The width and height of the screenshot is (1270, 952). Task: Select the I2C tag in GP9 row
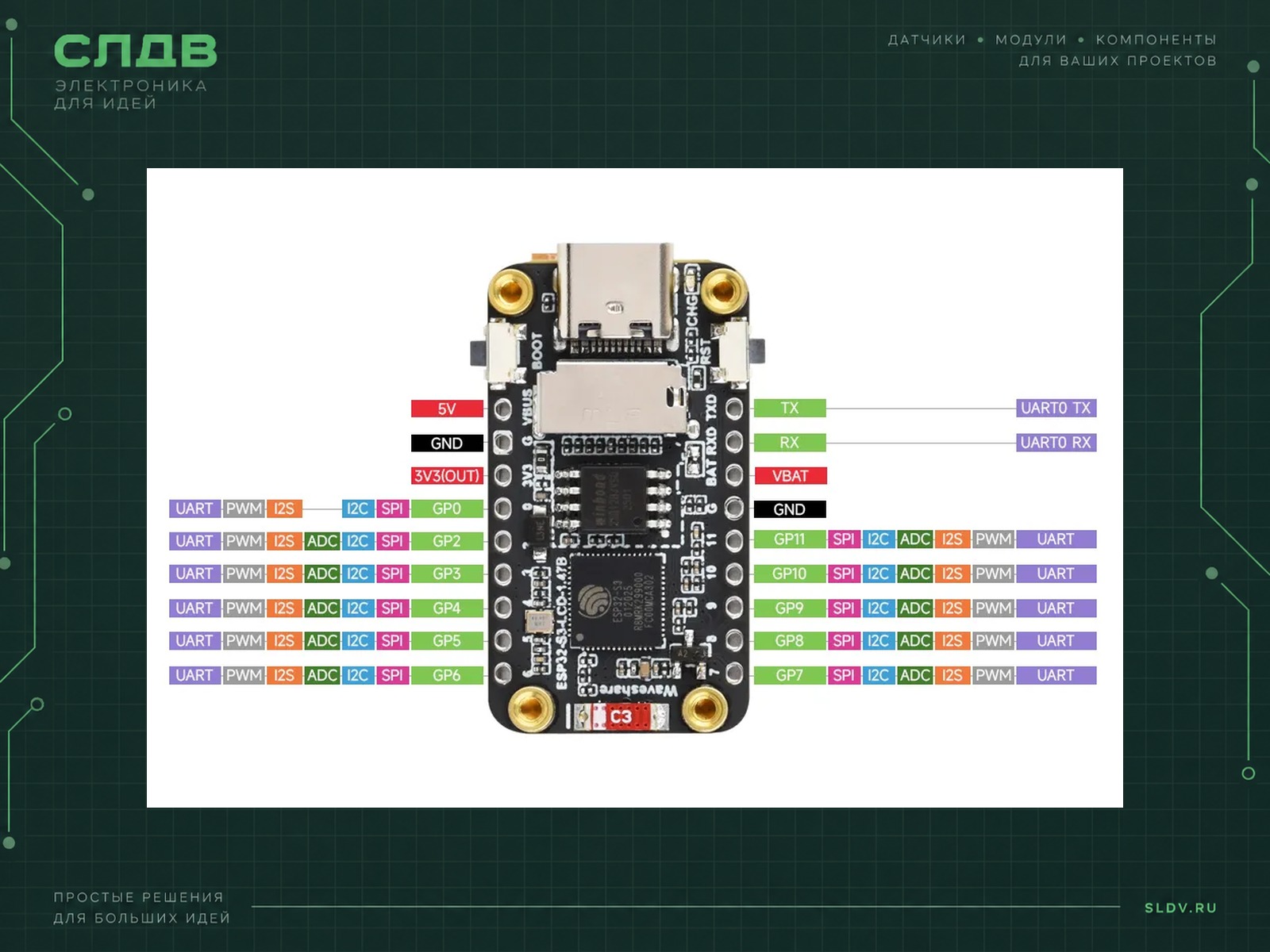[x=878, y=608]
